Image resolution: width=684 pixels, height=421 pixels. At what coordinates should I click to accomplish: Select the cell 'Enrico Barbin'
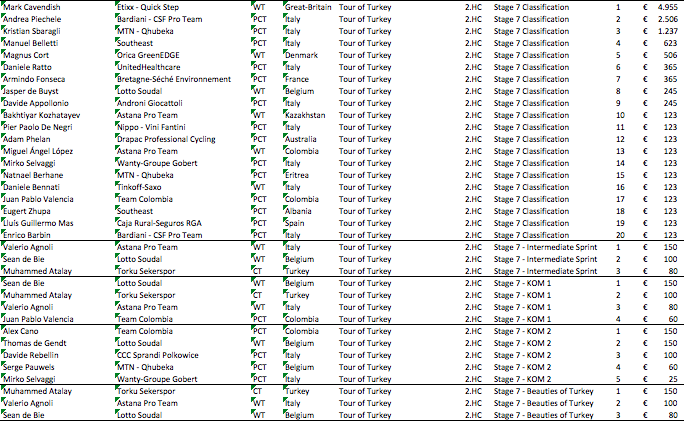tap(27, 235)
